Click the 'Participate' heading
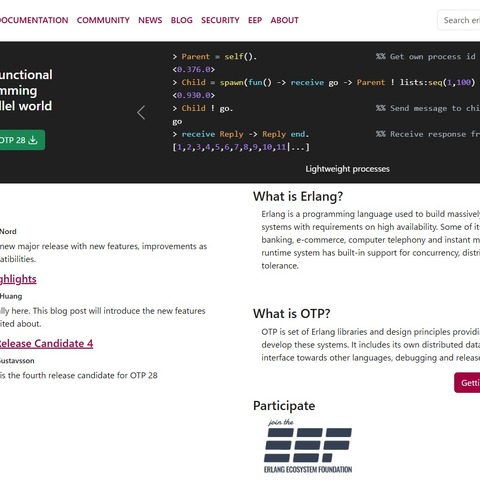The width and height of the screenshot is (480, 480). tap(284, 406)
